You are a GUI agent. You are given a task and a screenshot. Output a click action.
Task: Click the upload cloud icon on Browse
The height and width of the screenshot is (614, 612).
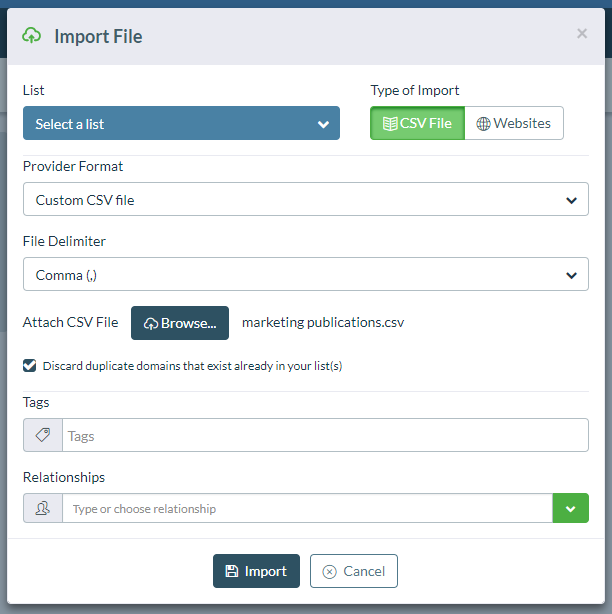tap(151, 323)
